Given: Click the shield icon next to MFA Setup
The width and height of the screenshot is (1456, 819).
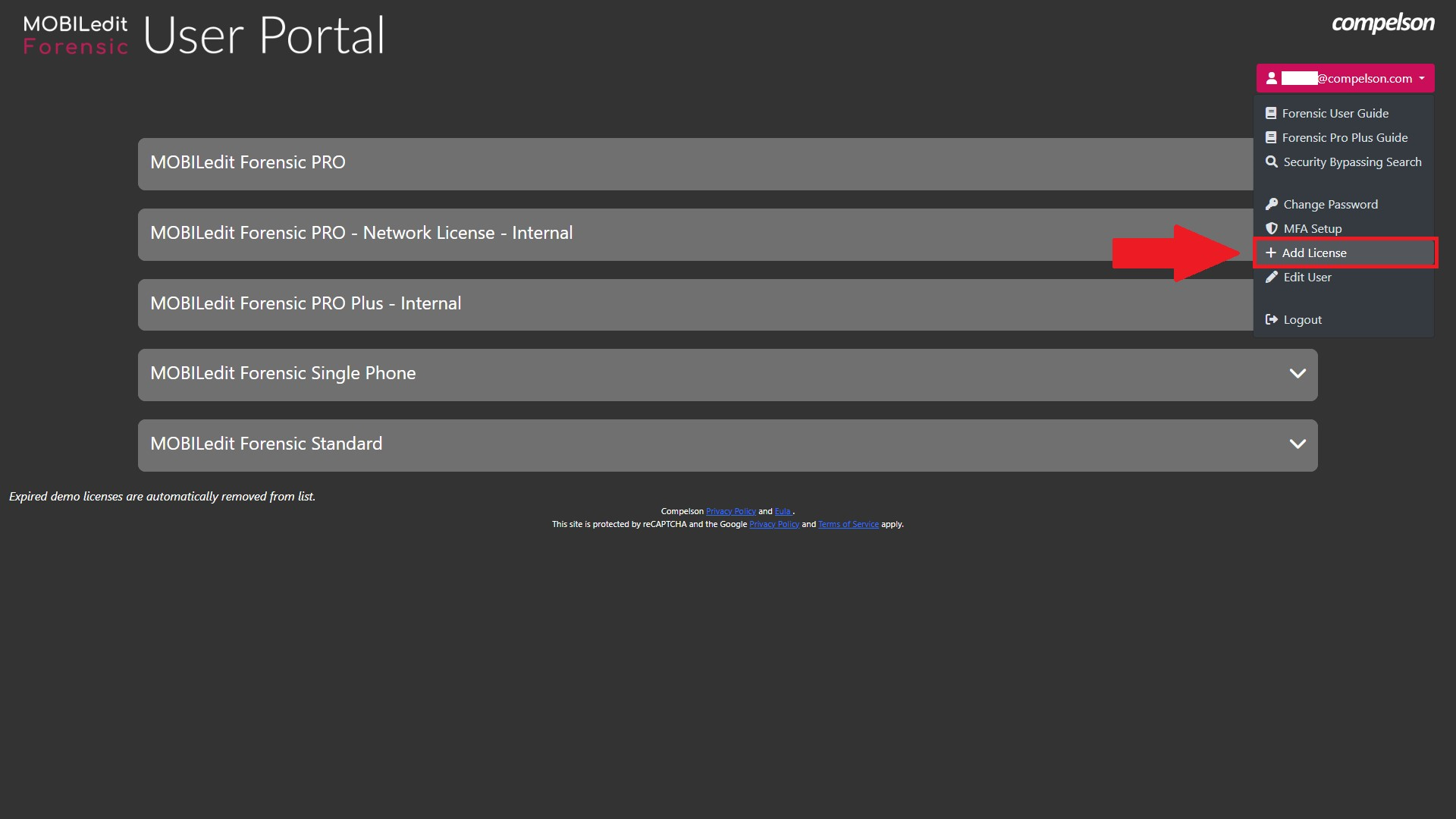Looking at the screenshot, I should coord(1272,228).
